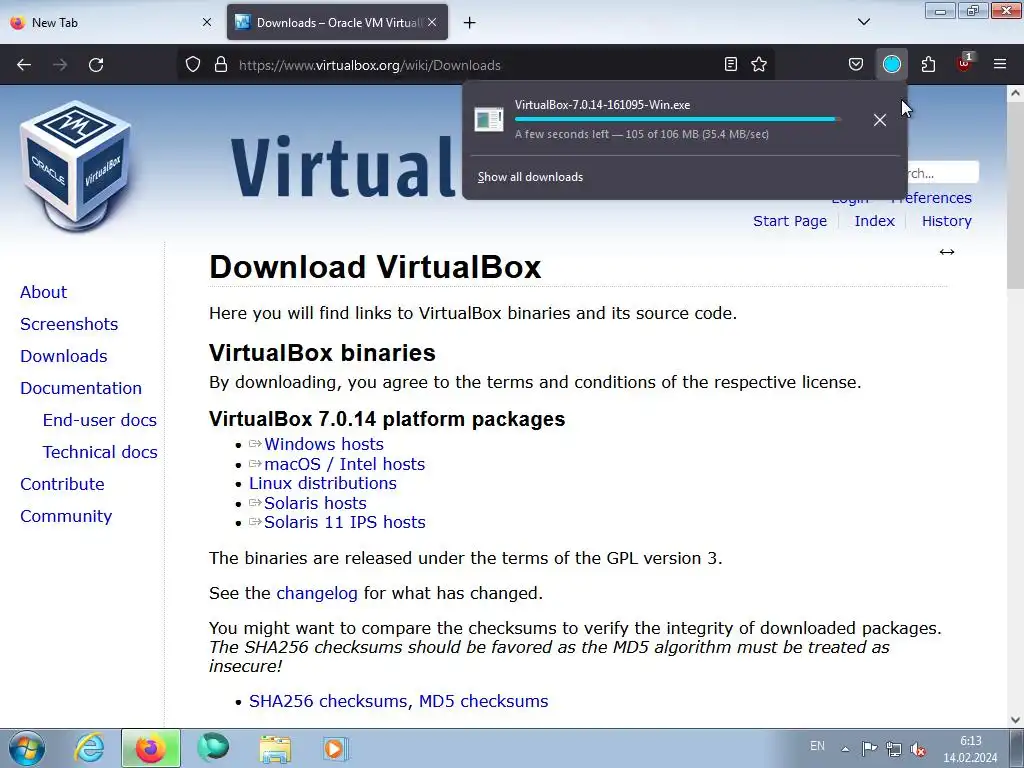Screen dimensions: 1024x768
Task: Go back to the previous page
Action: point(24,65)
